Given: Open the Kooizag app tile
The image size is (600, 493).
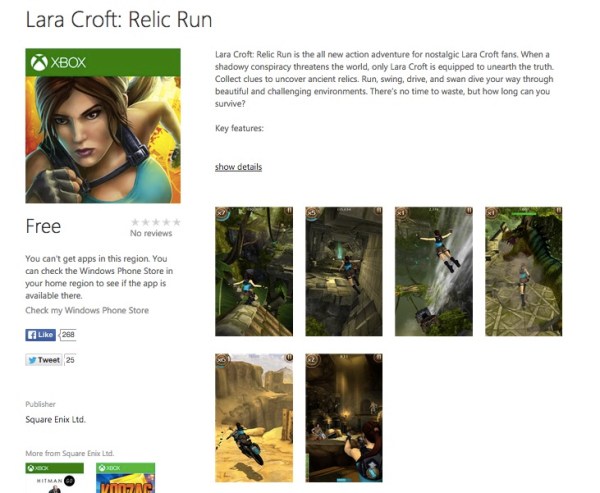Looking at the screenshot, I should [x=126, y=478].
